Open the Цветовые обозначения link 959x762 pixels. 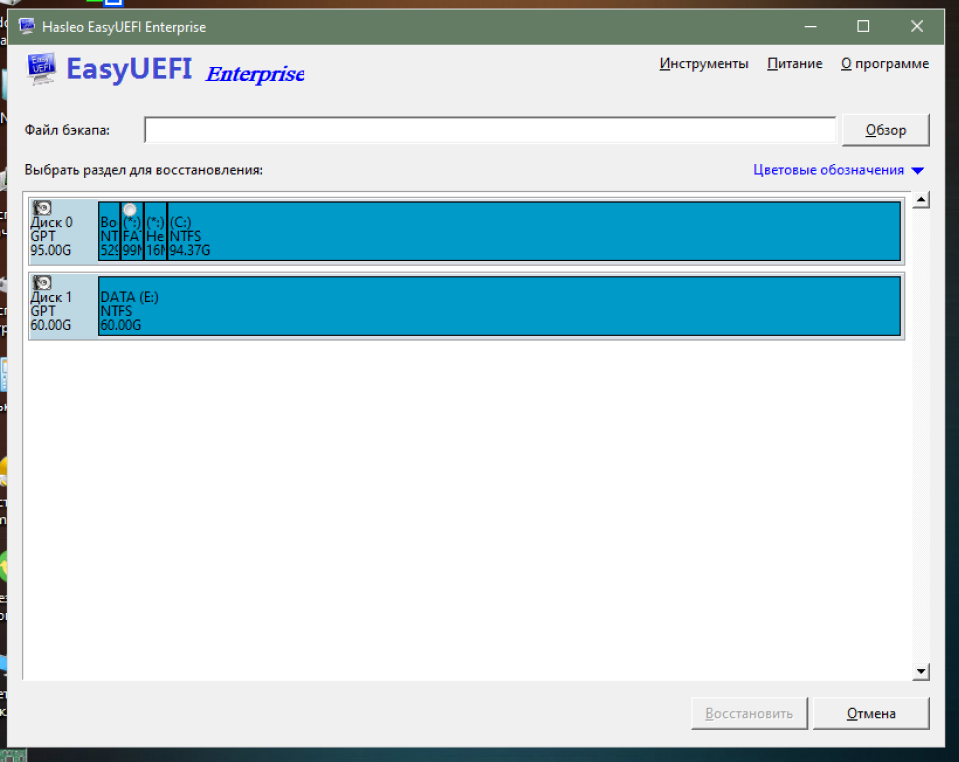click(x=828, y=170)
